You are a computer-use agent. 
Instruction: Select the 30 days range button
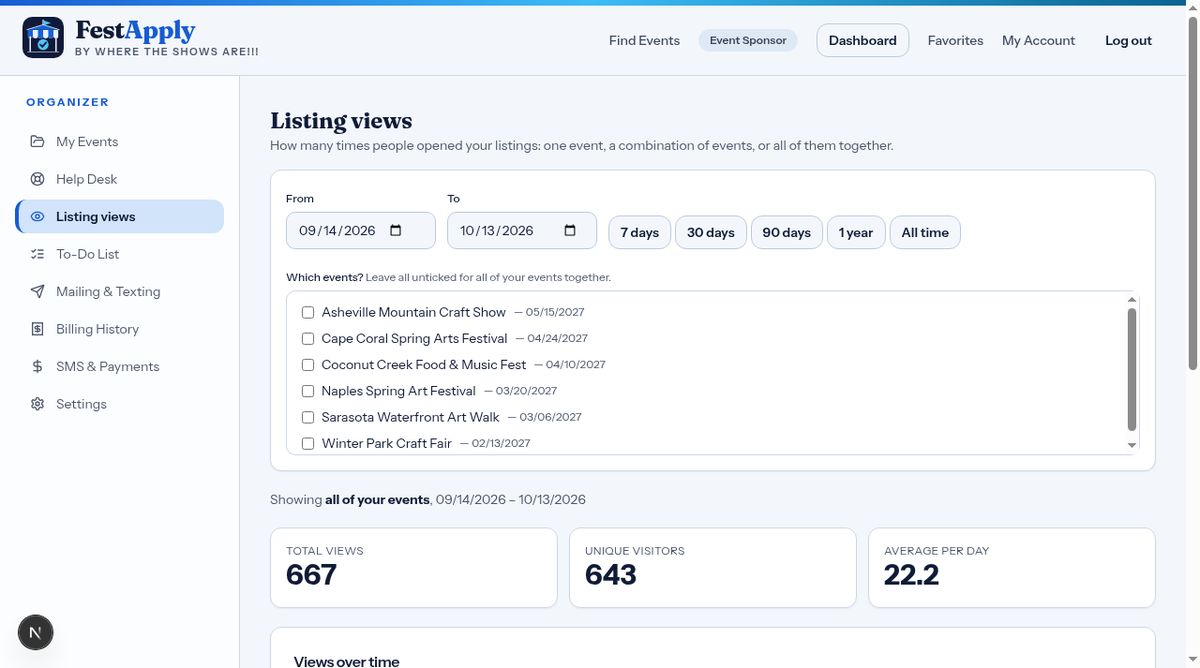pyautogui.click(x=710, y=232)
